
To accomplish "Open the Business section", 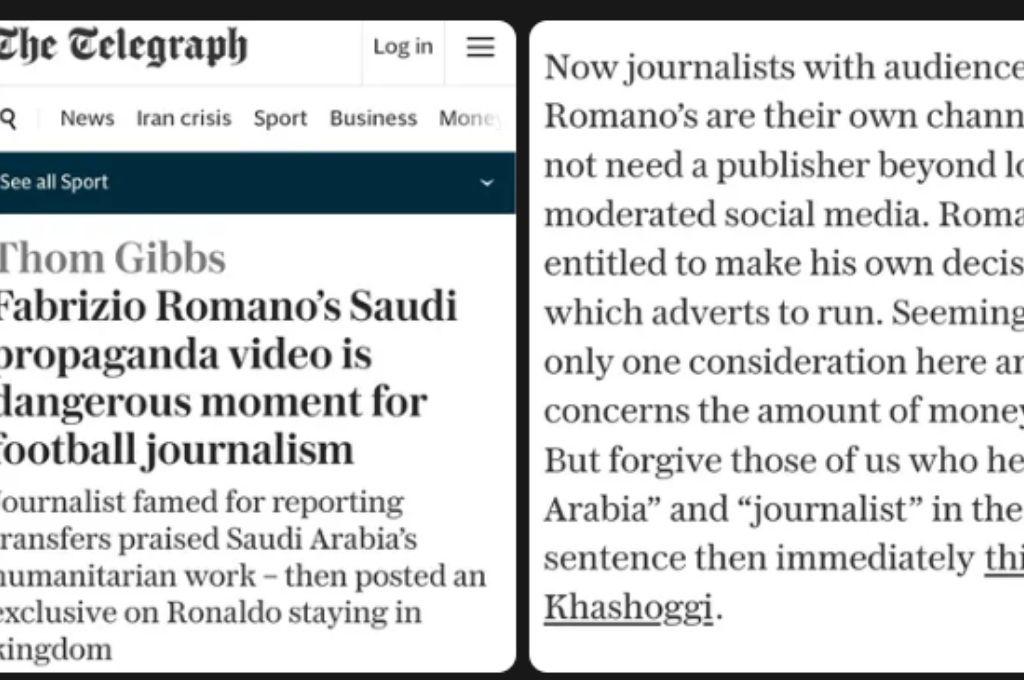I will click(x=373, y=118).
